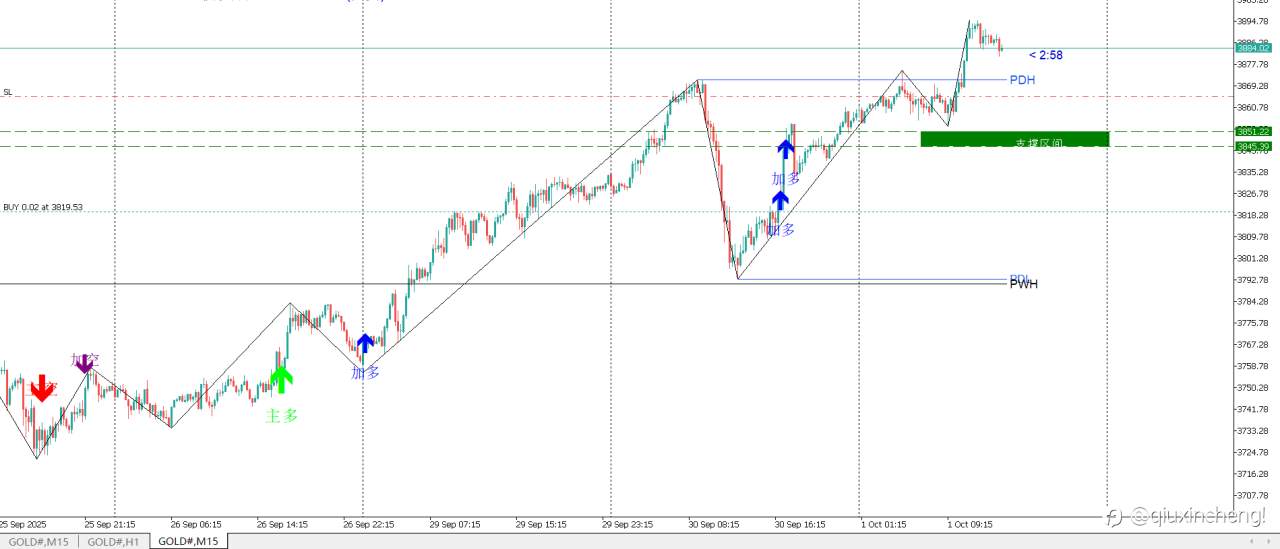The height and width of the screenshot is (549, 1280).
Task: Click time axis label 29 Sep 15:15
Action: [541, 523]
